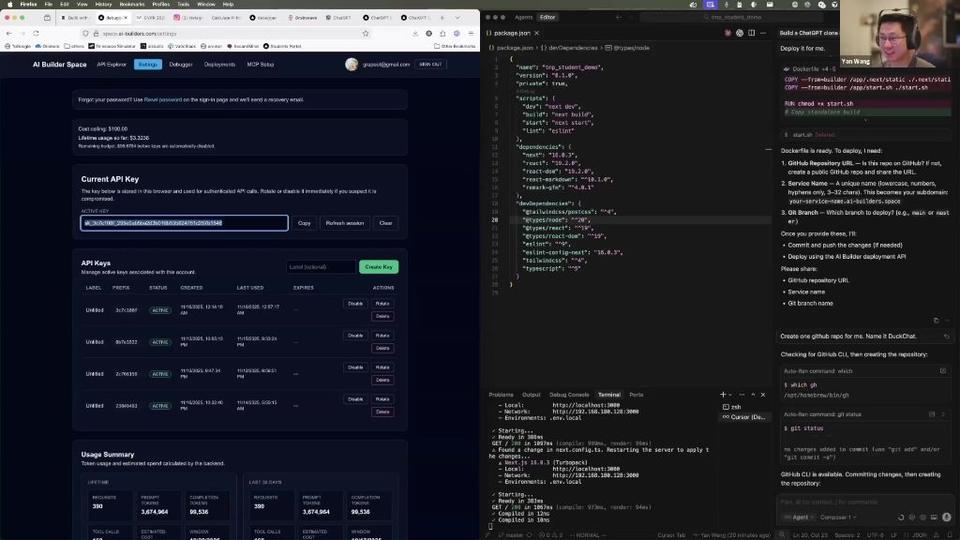Open the Debug Console panel tab
The width and height of the screenshot is (960, 540).
(569, 395)
